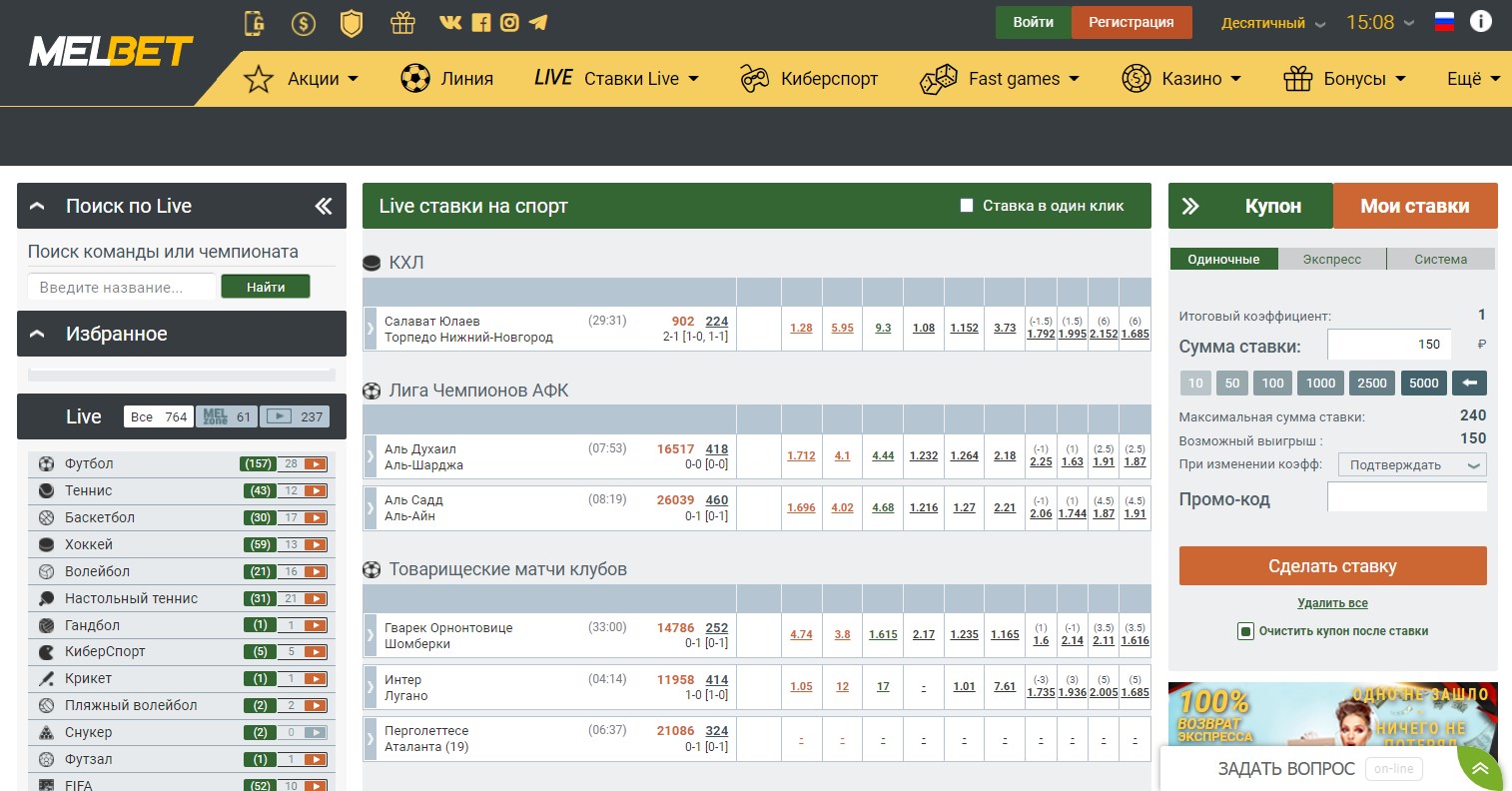Screen dimensions: 1512x791
Task: Click the team search input field
Action: pyautogui.click(x=122, y=287)
